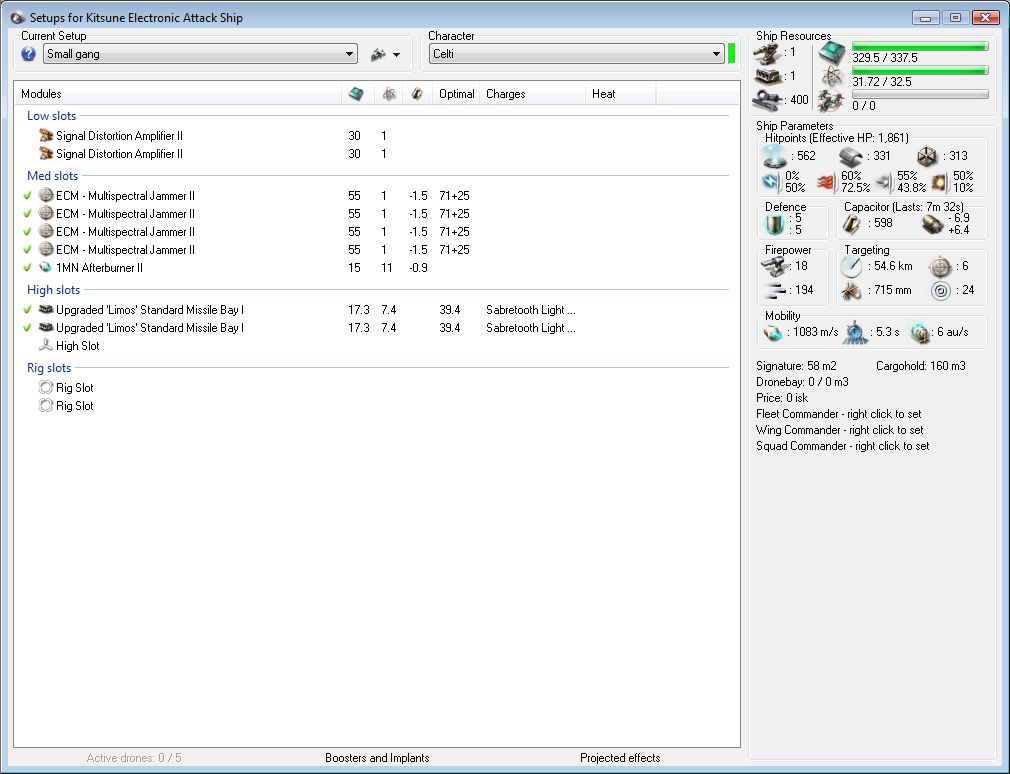This screenshot has height=774, width=1010.
Task: Click the sensor strength icon showing 24
Action: pyautogui.click(x=940, y=290)
